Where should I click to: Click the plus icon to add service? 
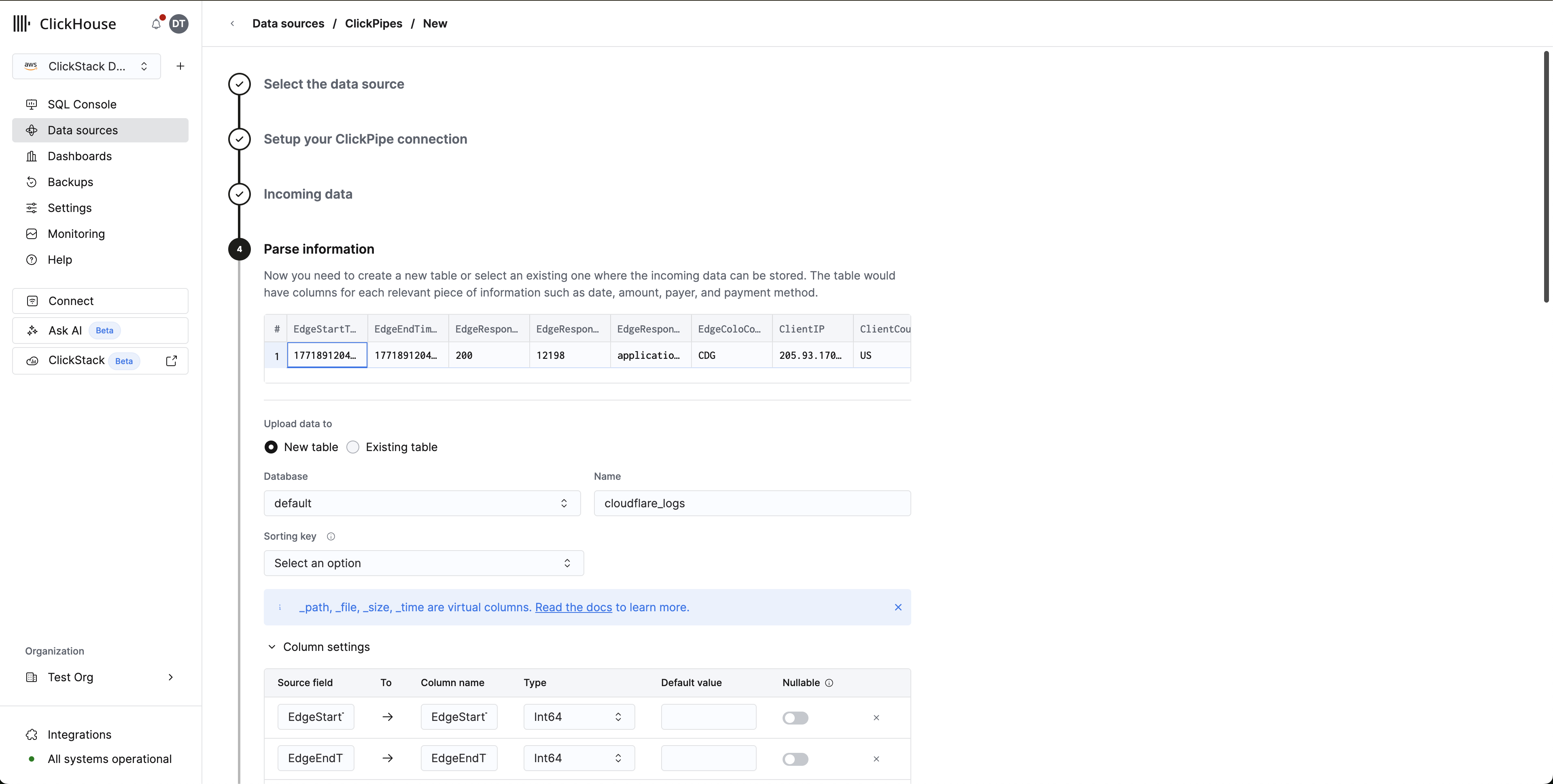180,66
